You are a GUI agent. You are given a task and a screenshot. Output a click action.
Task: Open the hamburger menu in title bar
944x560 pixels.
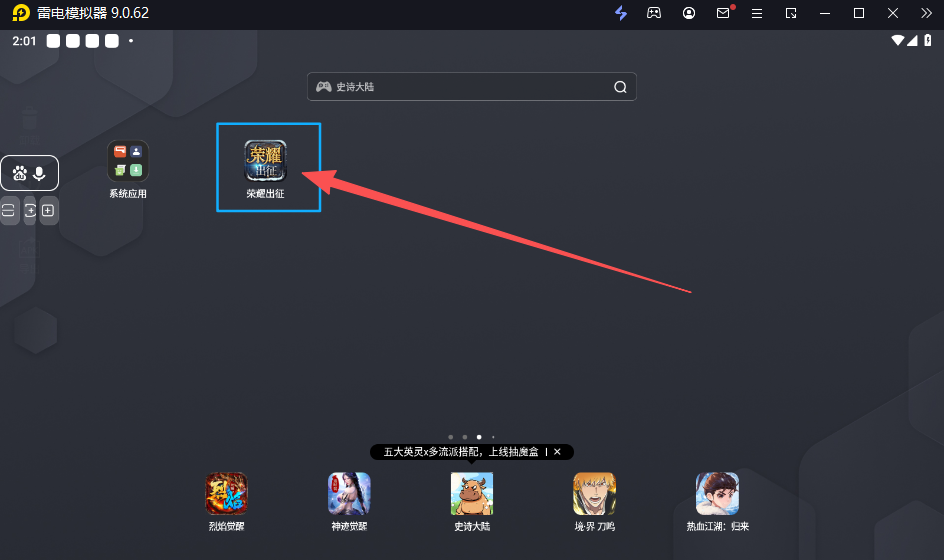[757, 13]
